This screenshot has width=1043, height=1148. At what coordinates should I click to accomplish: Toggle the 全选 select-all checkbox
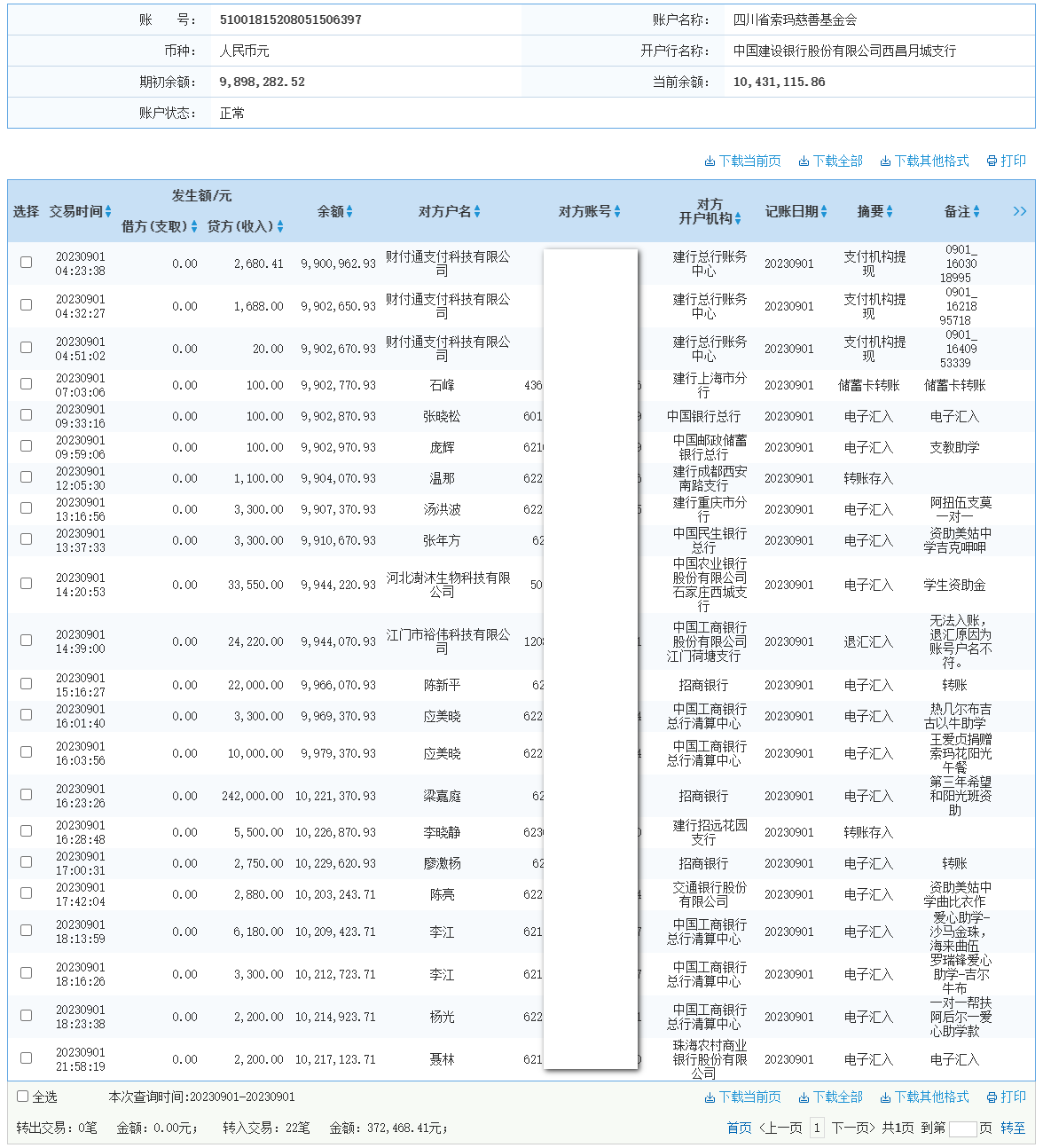[x=23, y=1097]
